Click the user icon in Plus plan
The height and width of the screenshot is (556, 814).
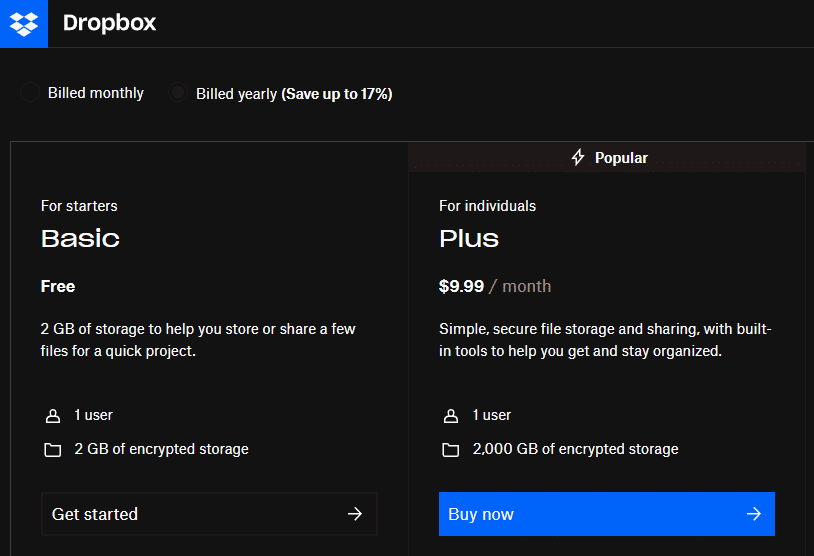tap(451, 416)
